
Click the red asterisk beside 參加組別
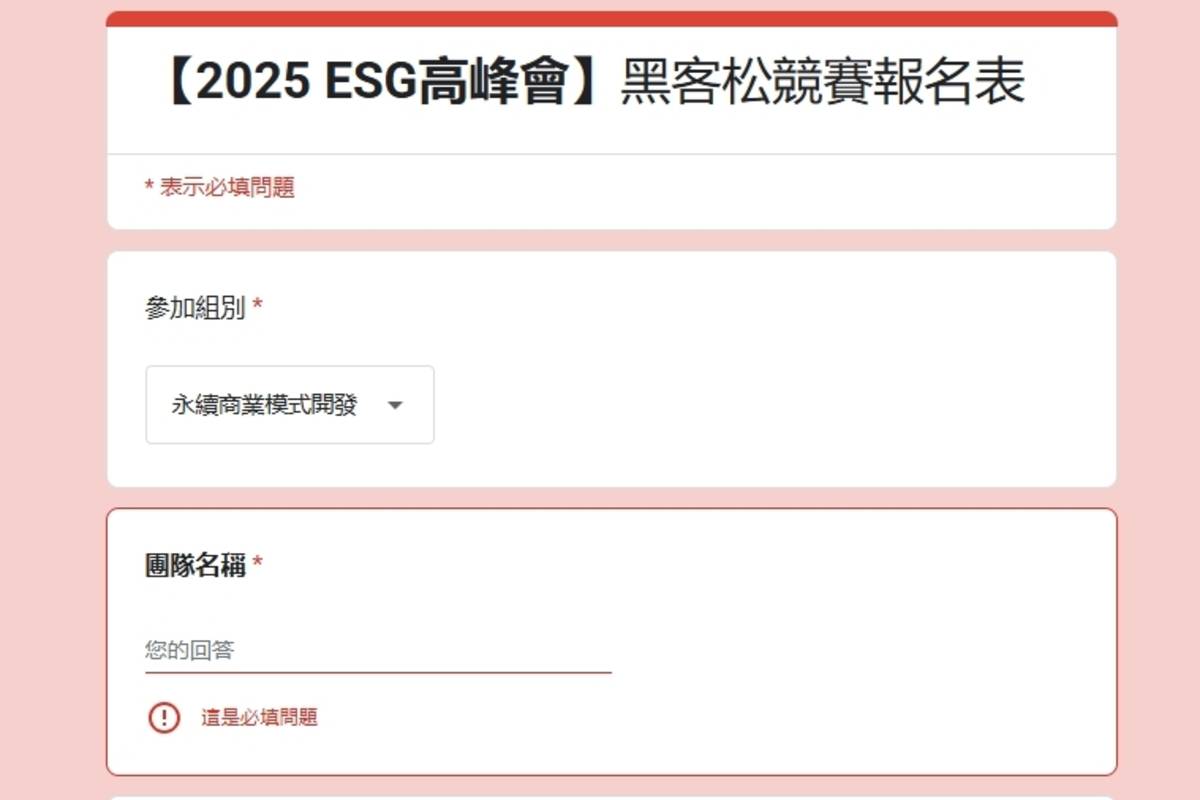pyautogui.click(x=257, y=305)
